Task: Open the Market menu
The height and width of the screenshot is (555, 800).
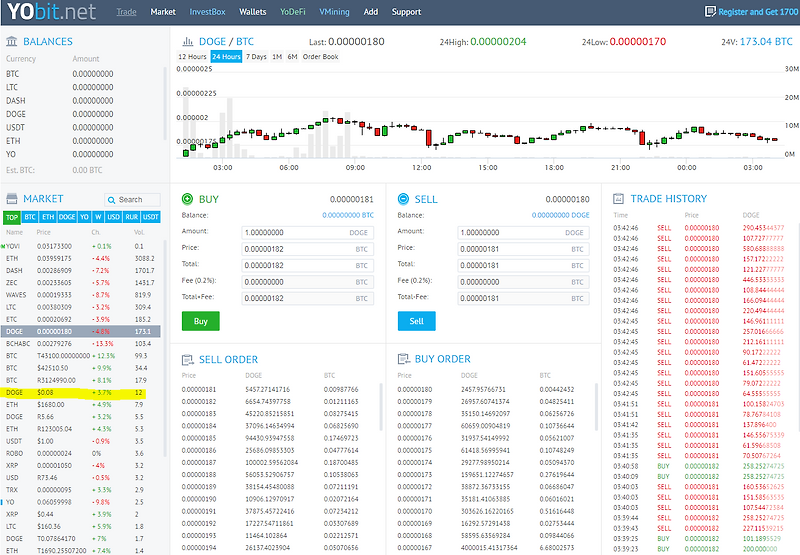Action: pos(163,11)
